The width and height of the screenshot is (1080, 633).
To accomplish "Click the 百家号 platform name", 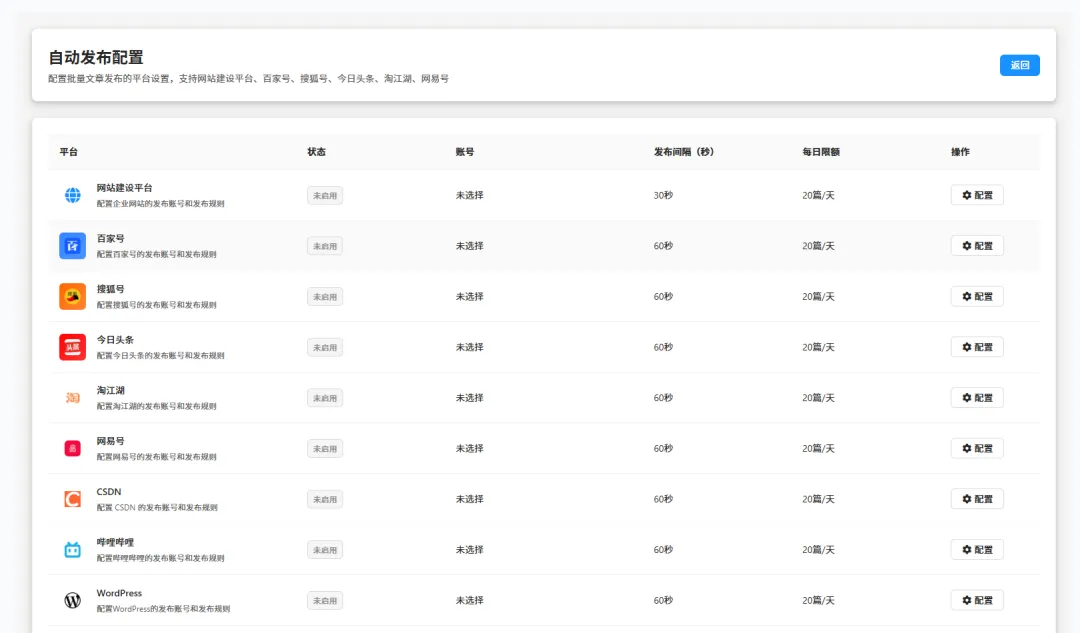I will pyautogui.click(x=110, y=238).
